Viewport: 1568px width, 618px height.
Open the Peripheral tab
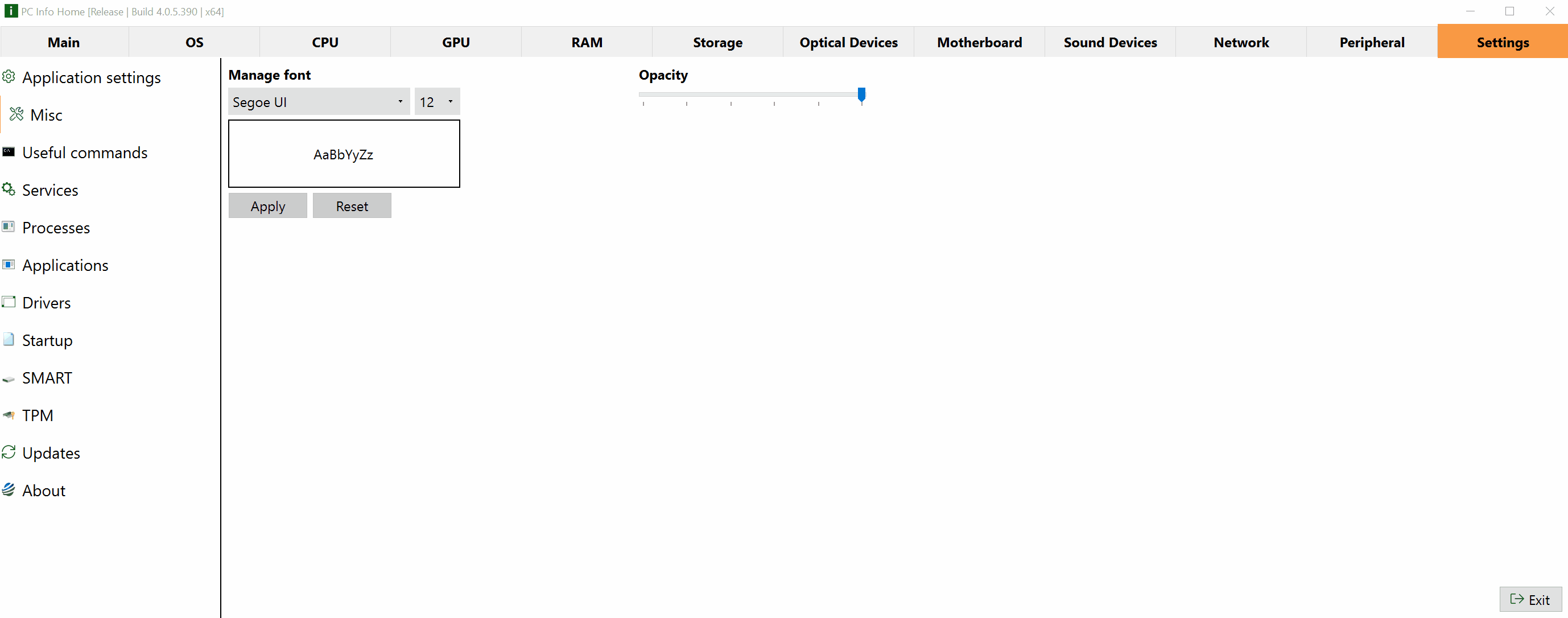click(1372, 42)
